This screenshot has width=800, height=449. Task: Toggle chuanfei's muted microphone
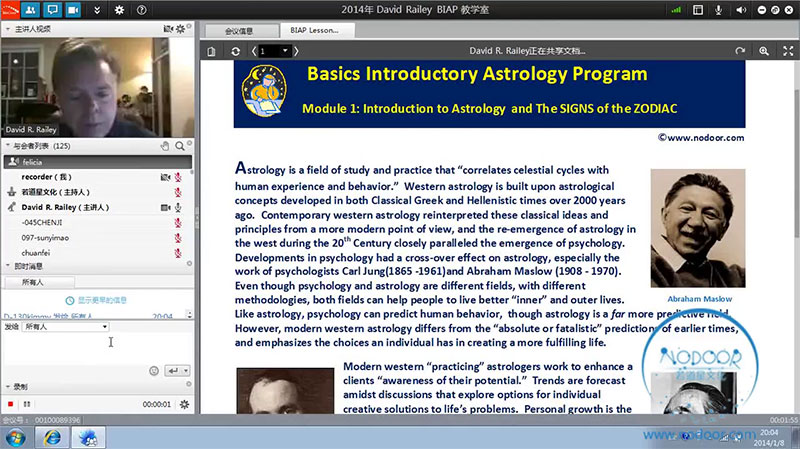pos(178,253)
